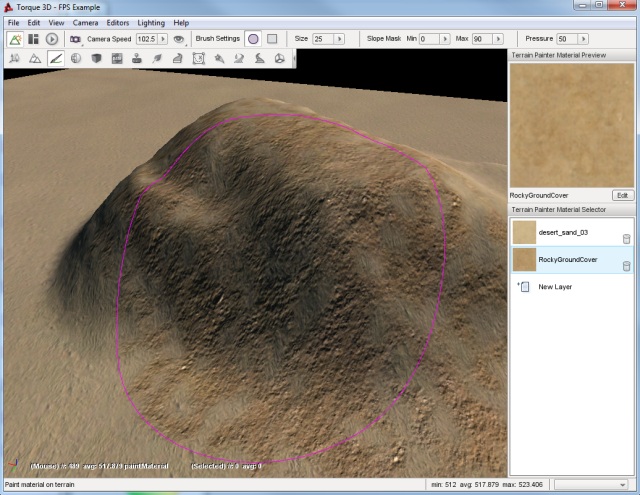
Task: Select the circle brush shape
Action: click(253, 39)
